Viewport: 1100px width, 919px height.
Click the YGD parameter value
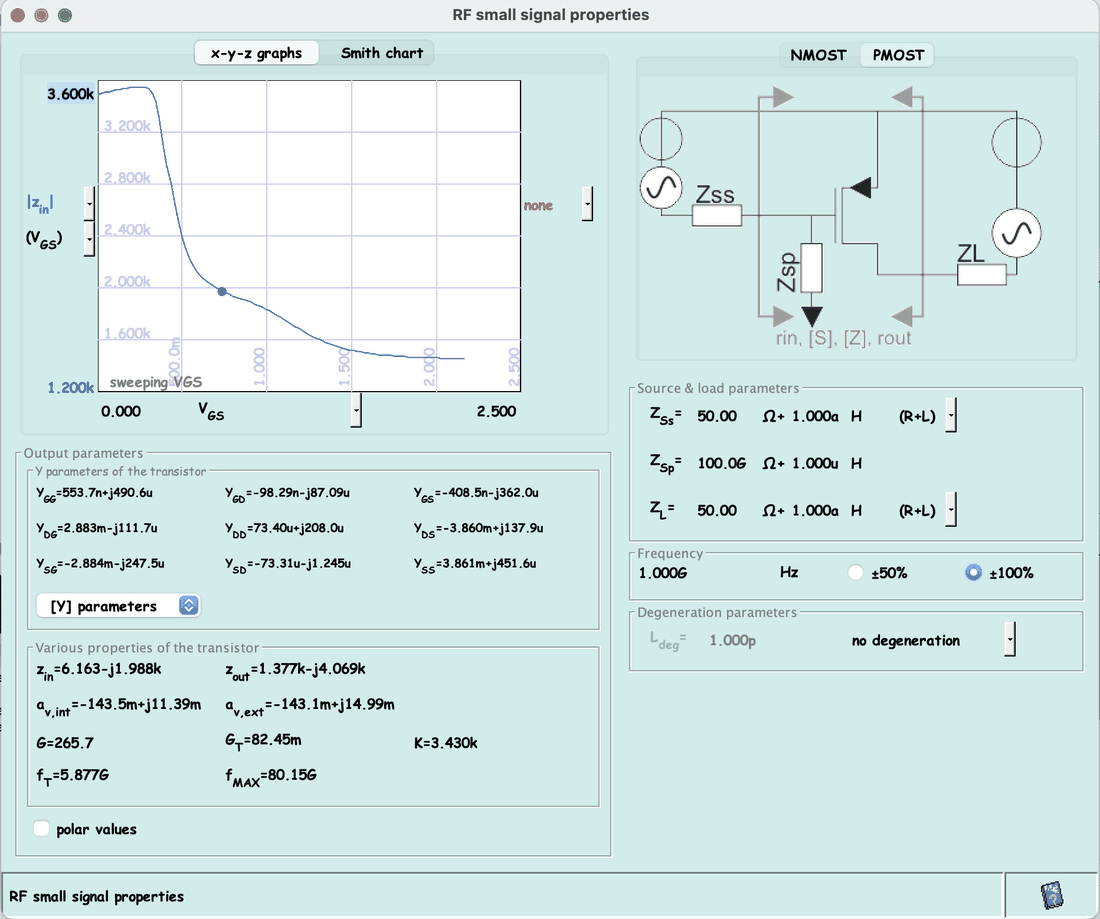[x=288, y=493]
